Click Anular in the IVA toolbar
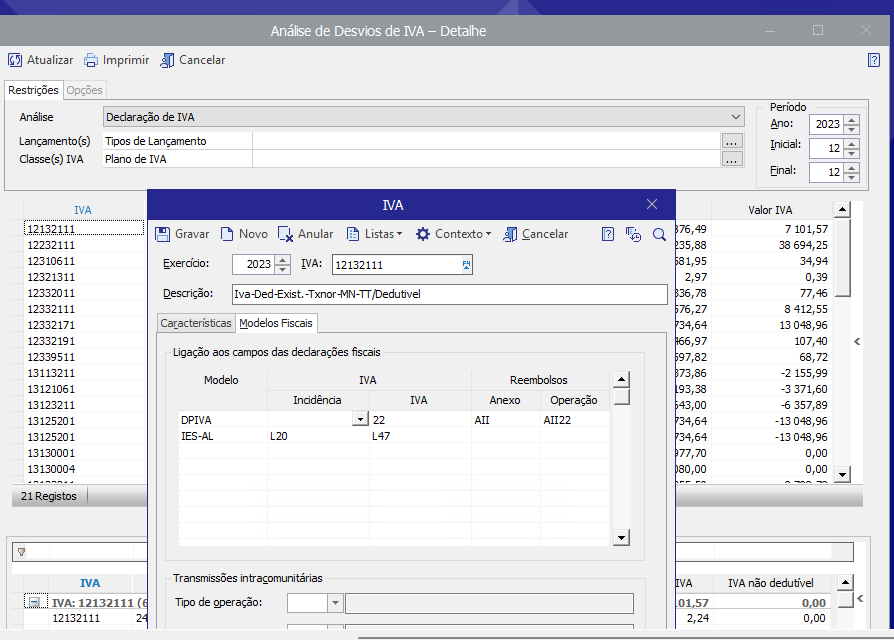This screenshot has height=640, width=894. coord(305,234)
